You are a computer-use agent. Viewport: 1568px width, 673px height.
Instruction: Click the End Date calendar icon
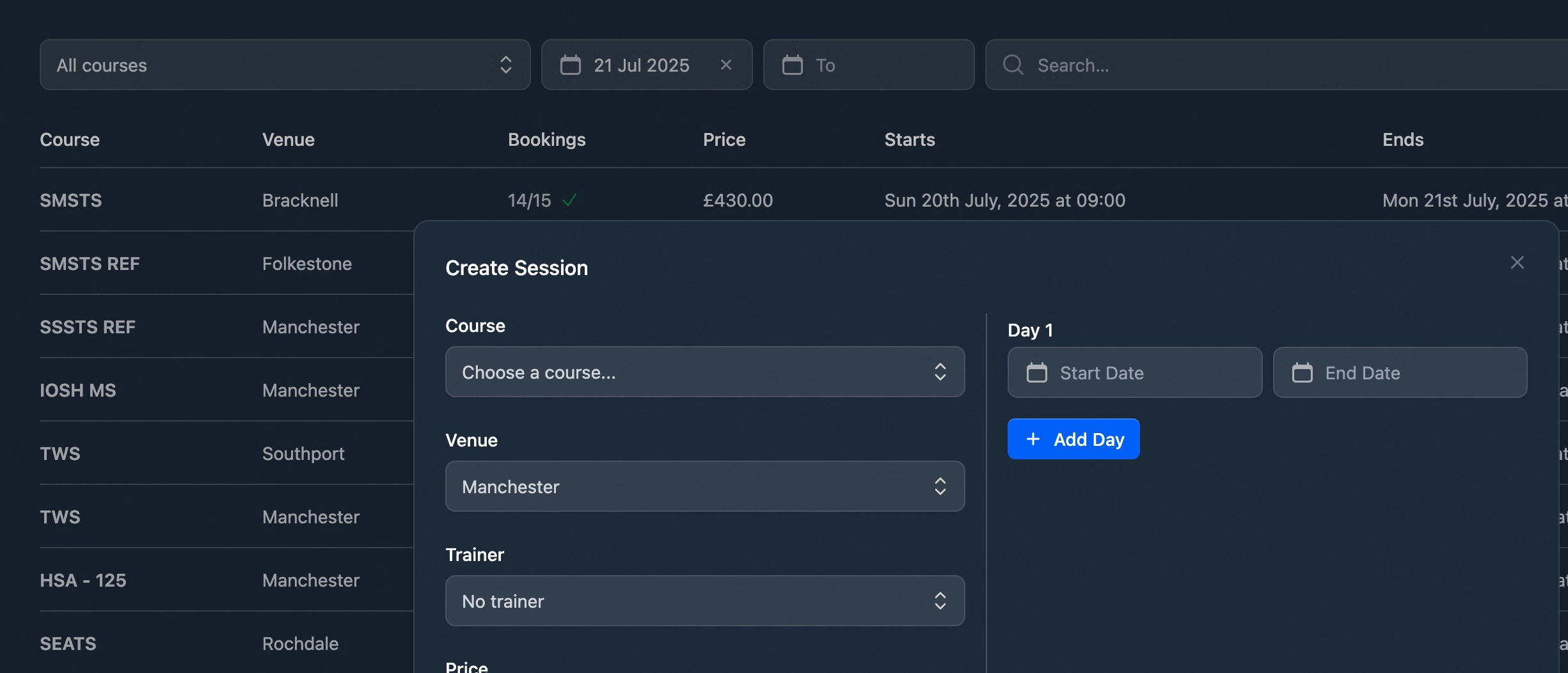pyautogui.click(x=1302, y=373)
